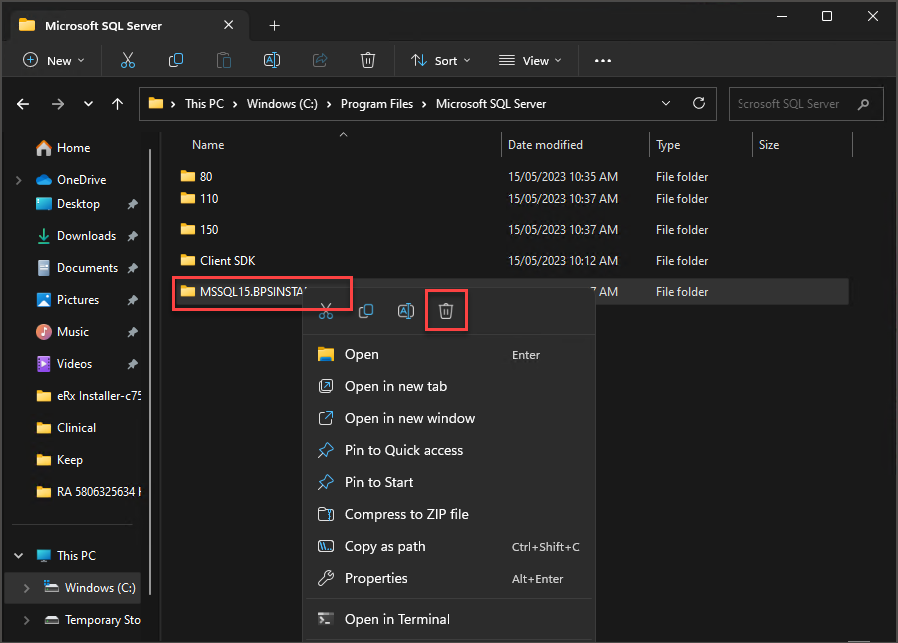
Task: Choose Properties in the context menu
Action: (449, 579)
